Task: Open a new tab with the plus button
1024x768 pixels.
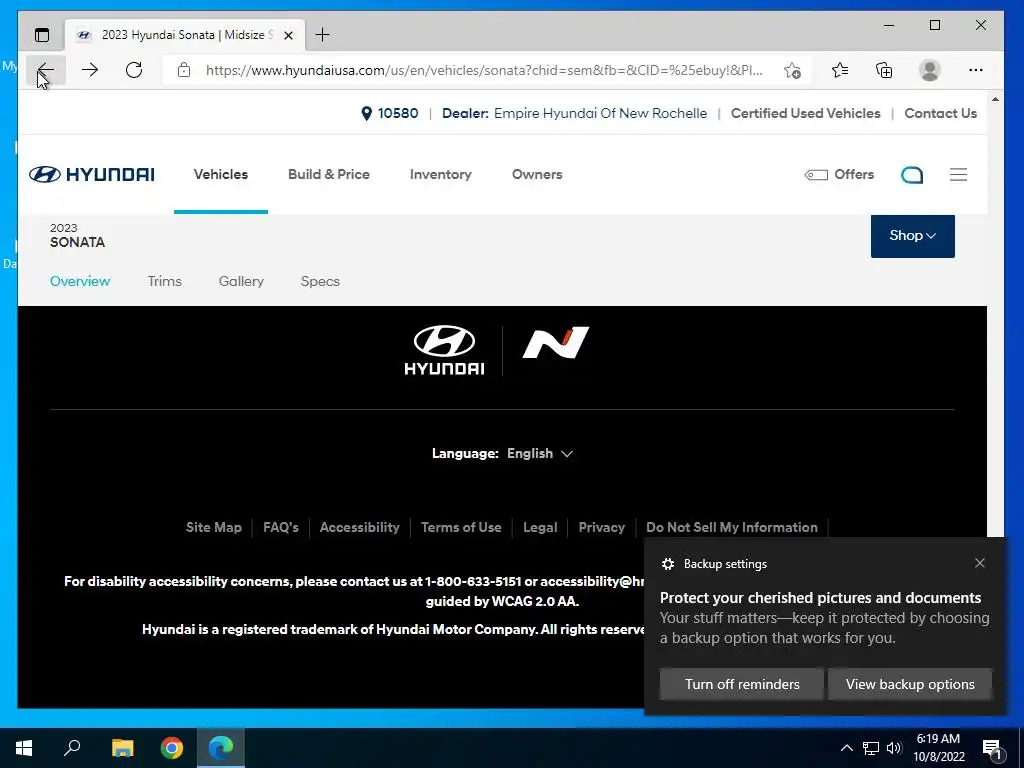Action: pyautogui.click(x=323, y=35)
